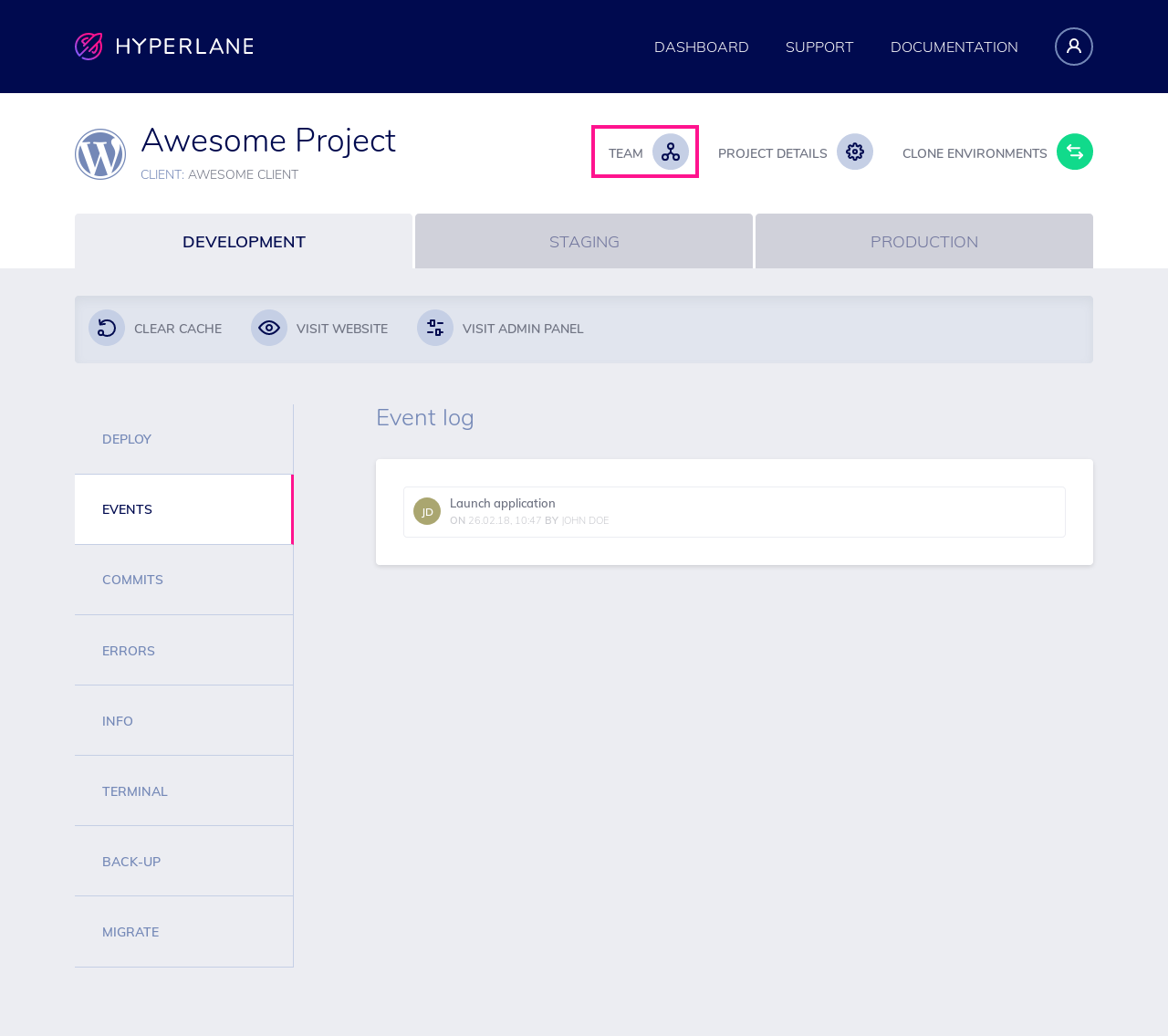Click the Hyperlane rocket logo icon
The image size is (1168, 1036).
89,47
